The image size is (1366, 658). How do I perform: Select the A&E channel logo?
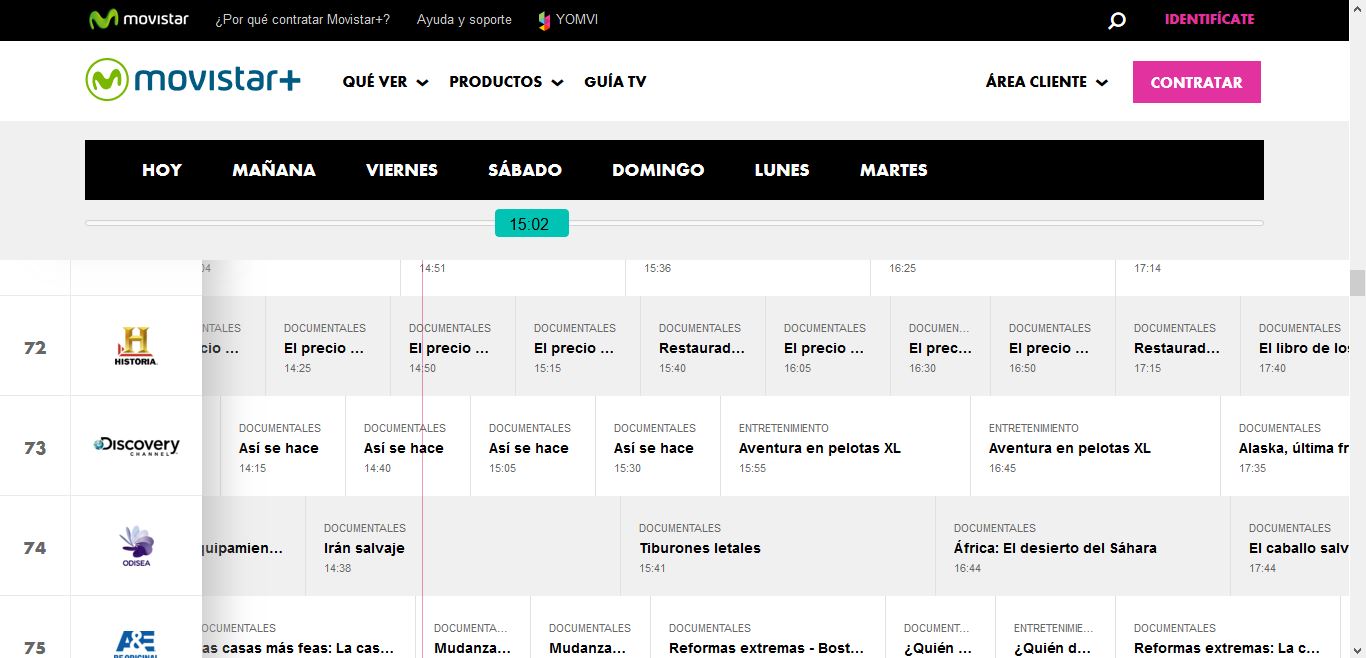tap(136, 643)
